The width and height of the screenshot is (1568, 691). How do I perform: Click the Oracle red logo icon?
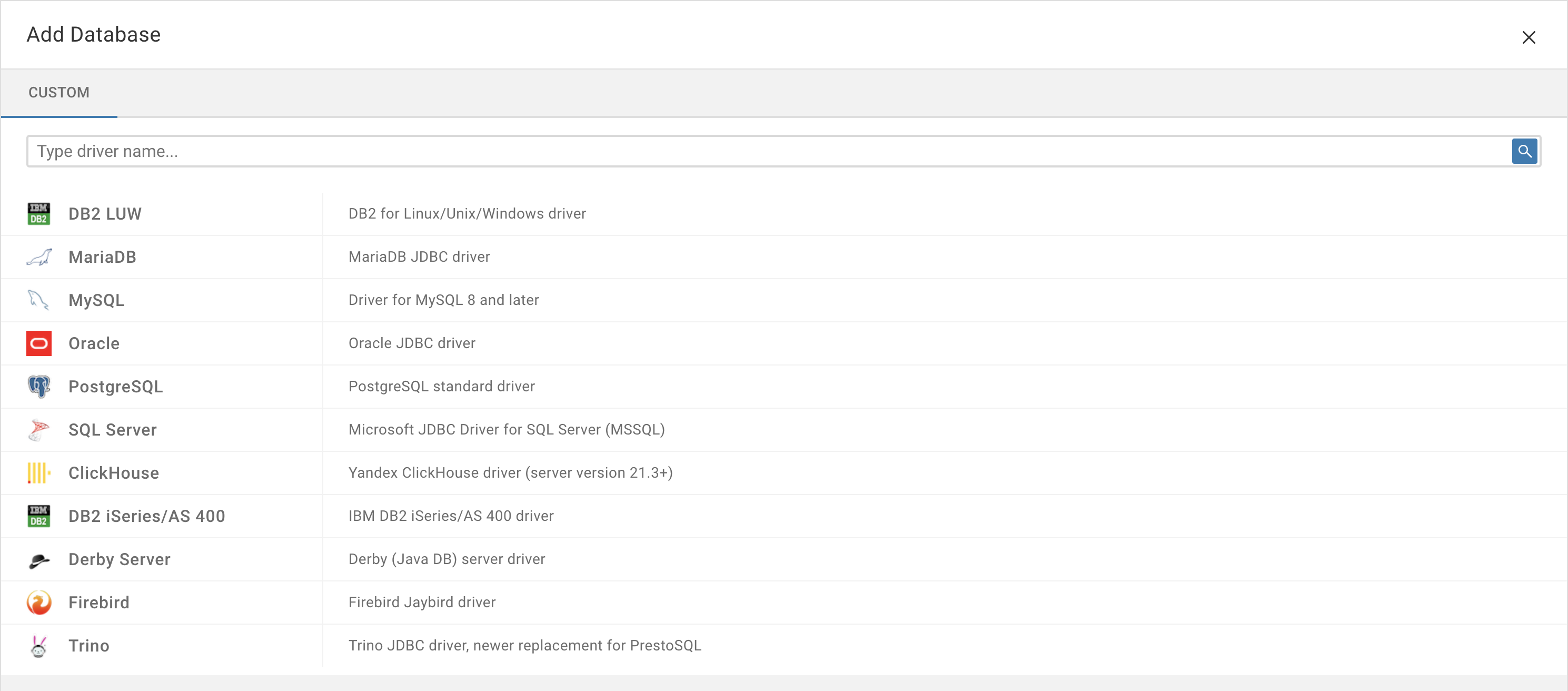click(x=38, y=343)
